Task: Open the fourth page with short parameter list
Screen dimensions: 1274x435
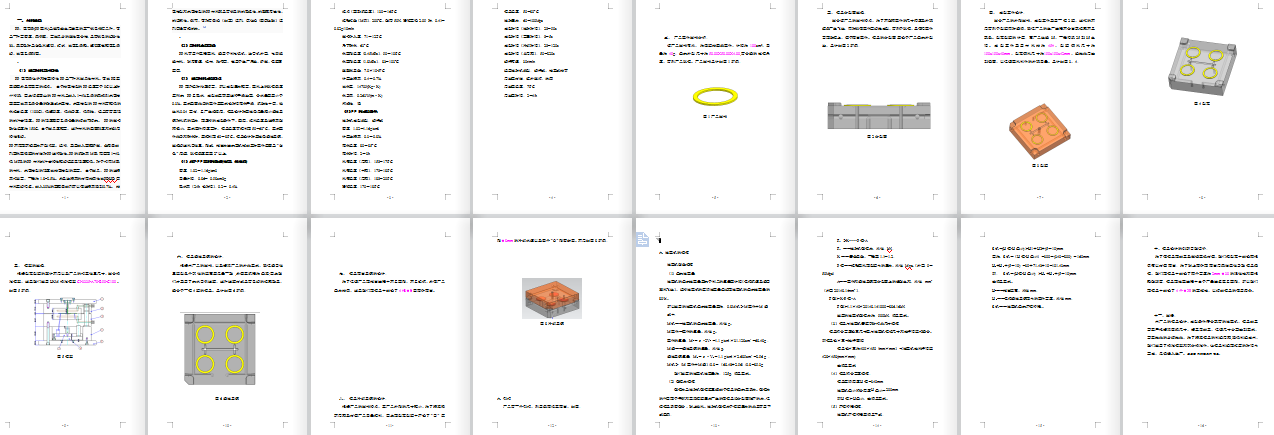Action: (x=553, y=108)
